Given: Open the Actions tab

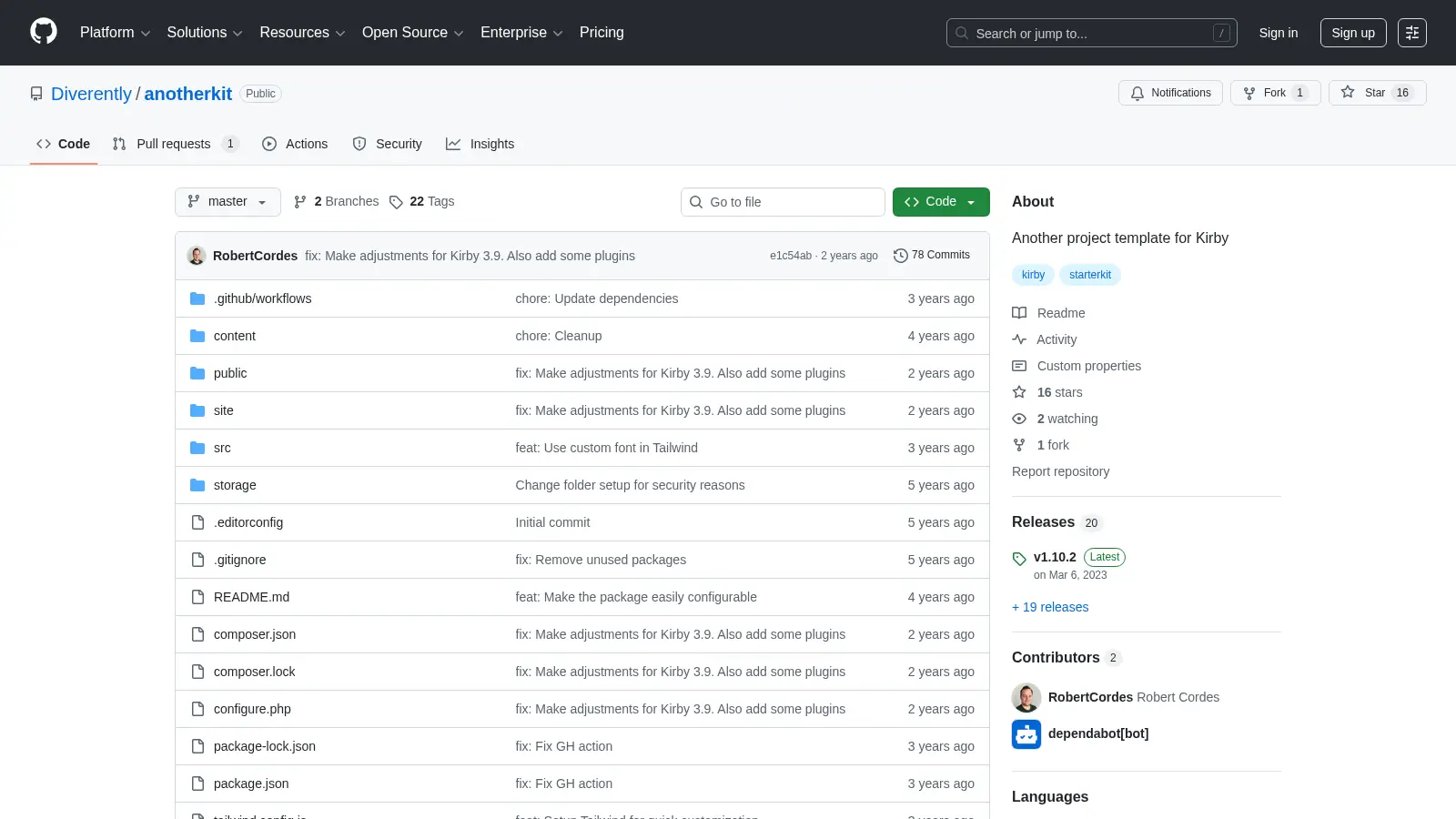Looking at the screenshot, I should 295,144.
